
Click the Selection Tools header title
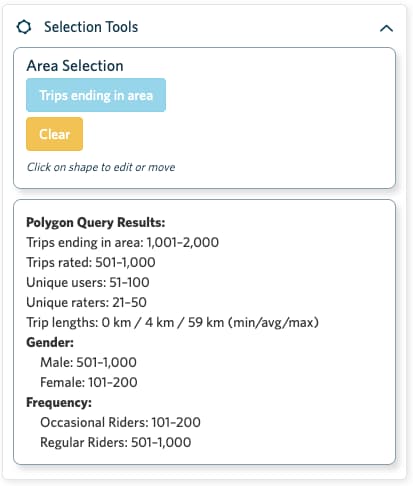91,27
